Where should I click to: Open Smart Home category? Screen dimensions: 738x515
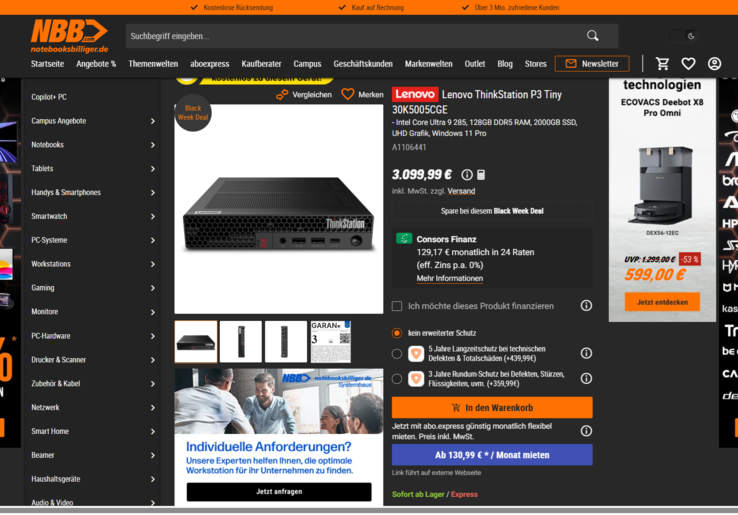tap(50, 431)
